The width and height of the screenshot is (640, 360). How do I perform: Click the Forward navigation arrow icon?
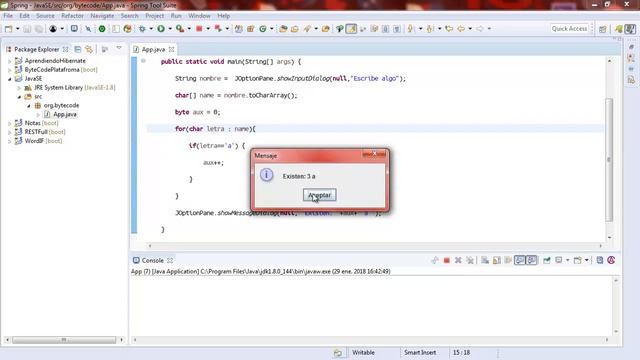[480, 29]
